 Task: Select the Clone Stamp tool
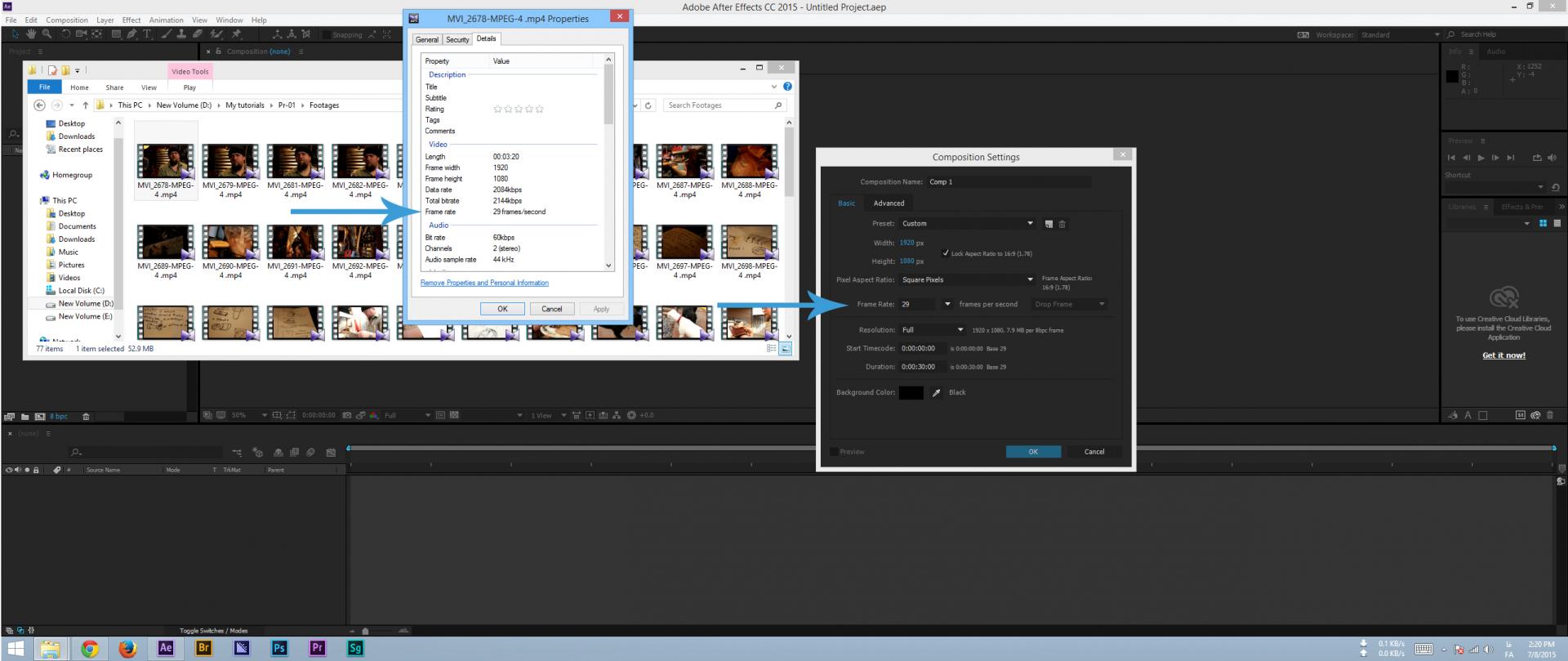(182, 34)
